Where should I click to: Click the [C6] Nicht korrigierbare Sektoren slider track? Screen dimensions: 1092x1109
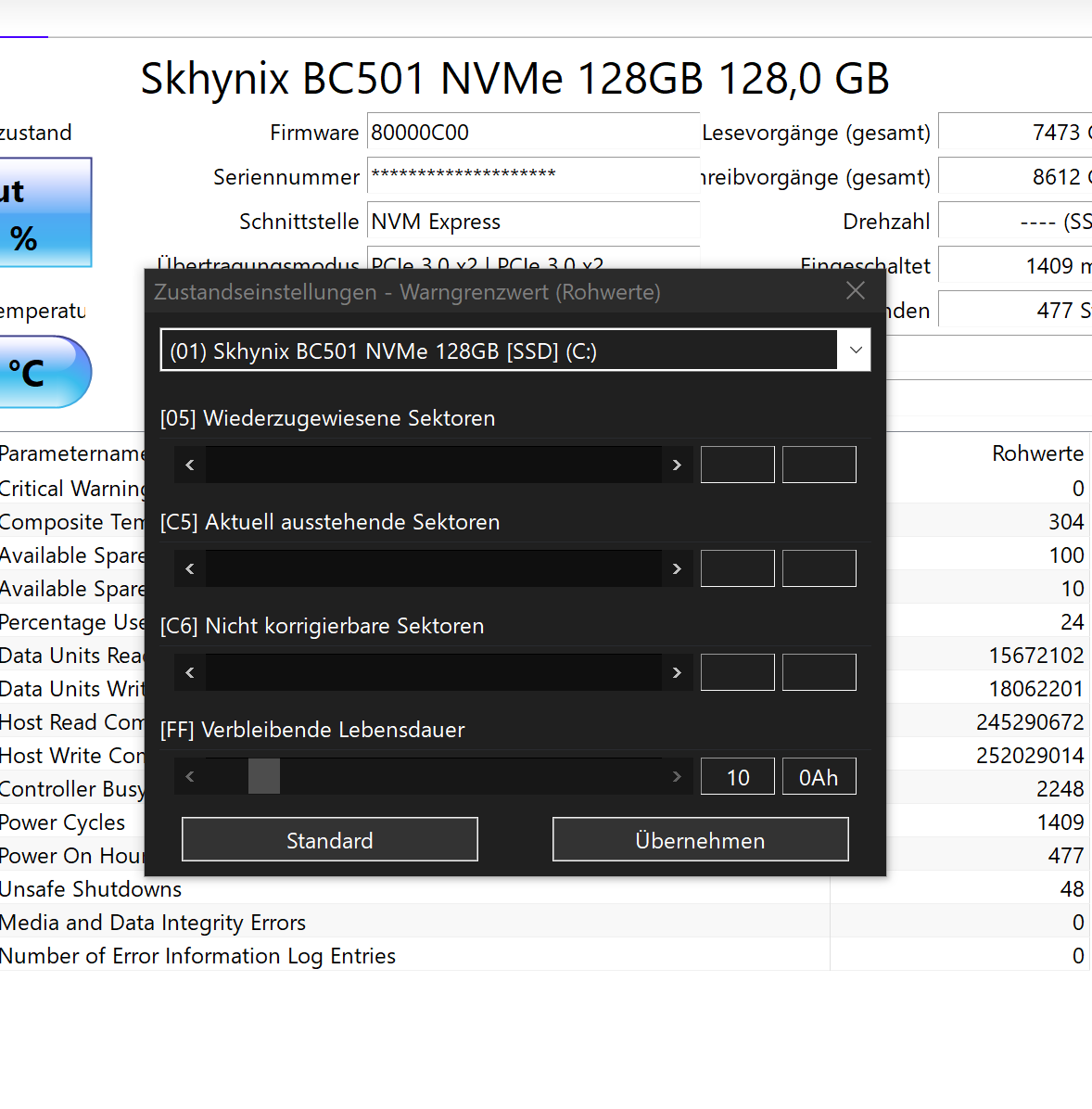(x=434, y=672)
